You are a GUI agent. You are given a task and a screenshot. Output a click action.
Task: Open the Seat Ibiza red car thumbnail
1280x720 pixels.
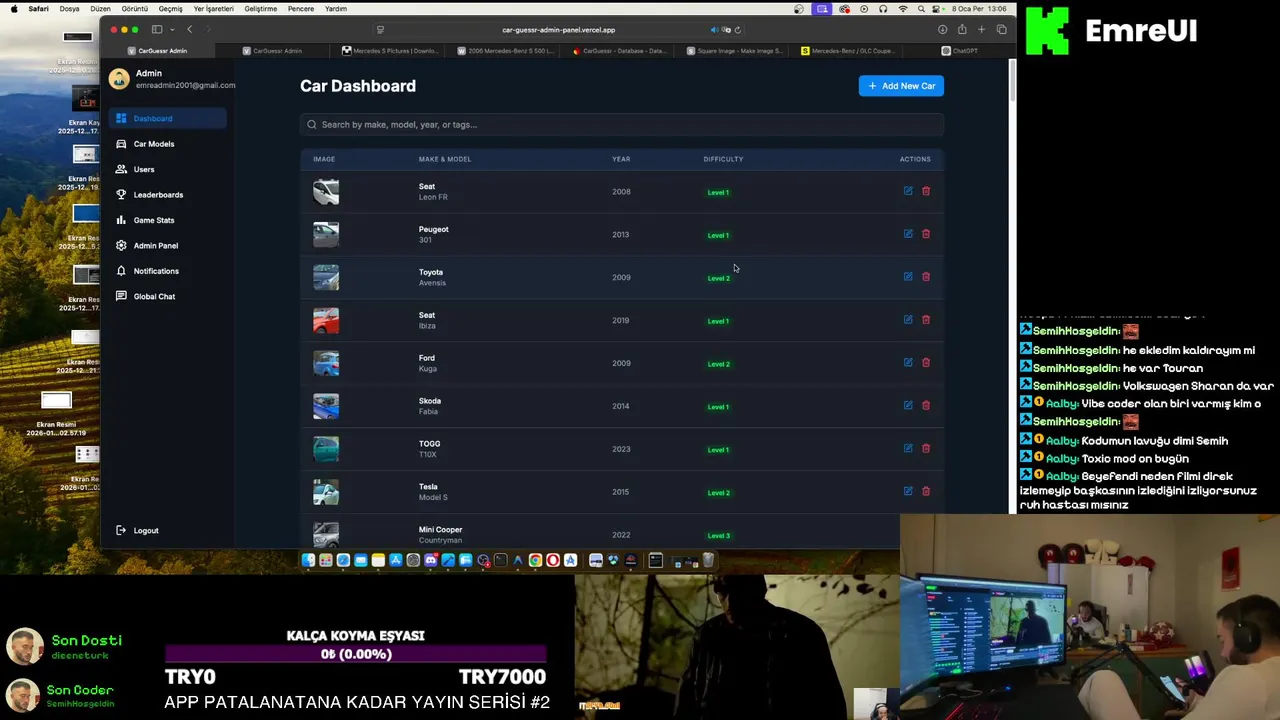tap(326, 320)
